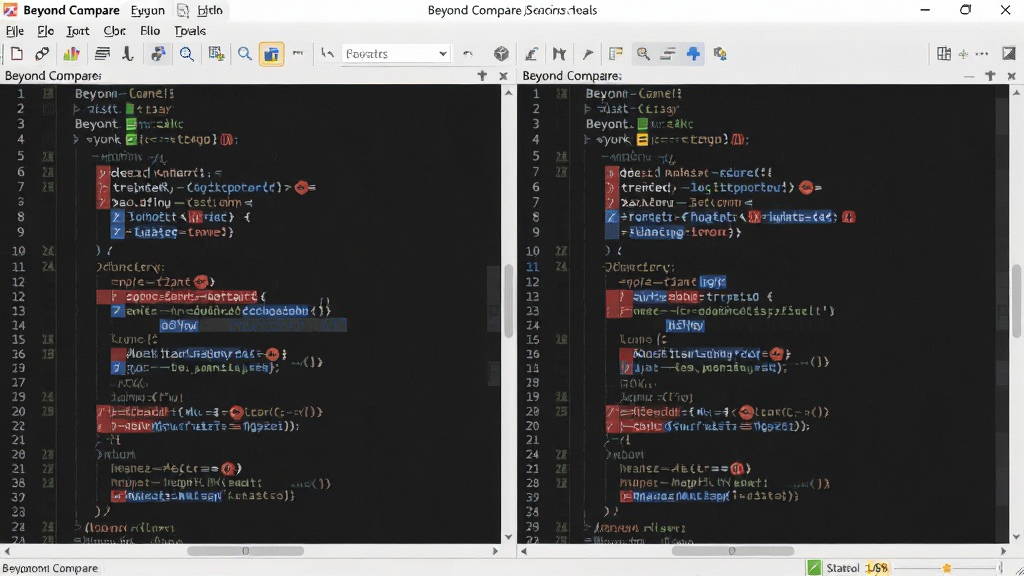The width and height of the screenshot is (1024, 576).
Task: Open the Elo menu
Action: (46, 31)
